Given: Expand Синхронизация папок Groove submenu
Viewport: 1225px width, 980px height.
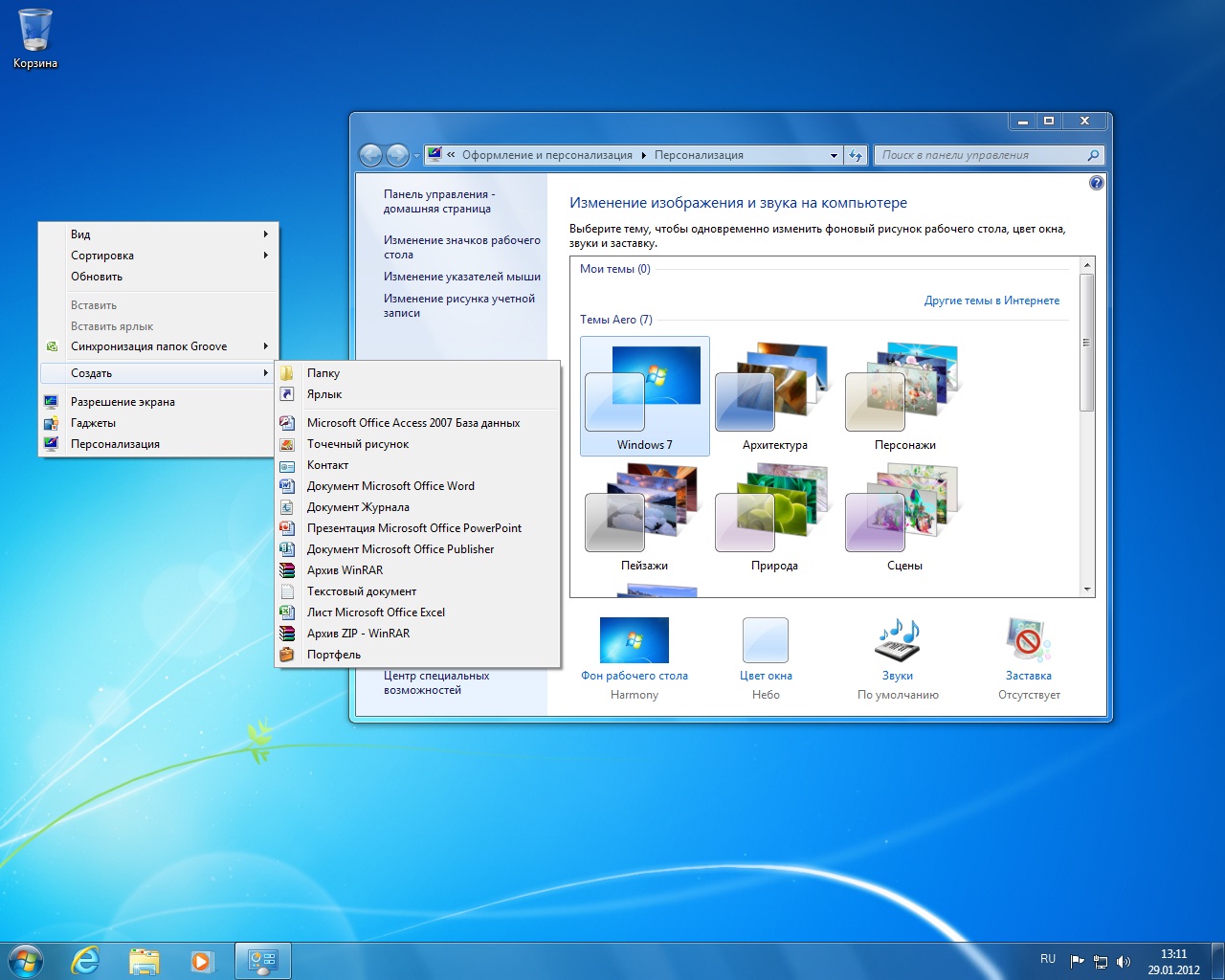Looking at the screenshot, I should 159,346.
